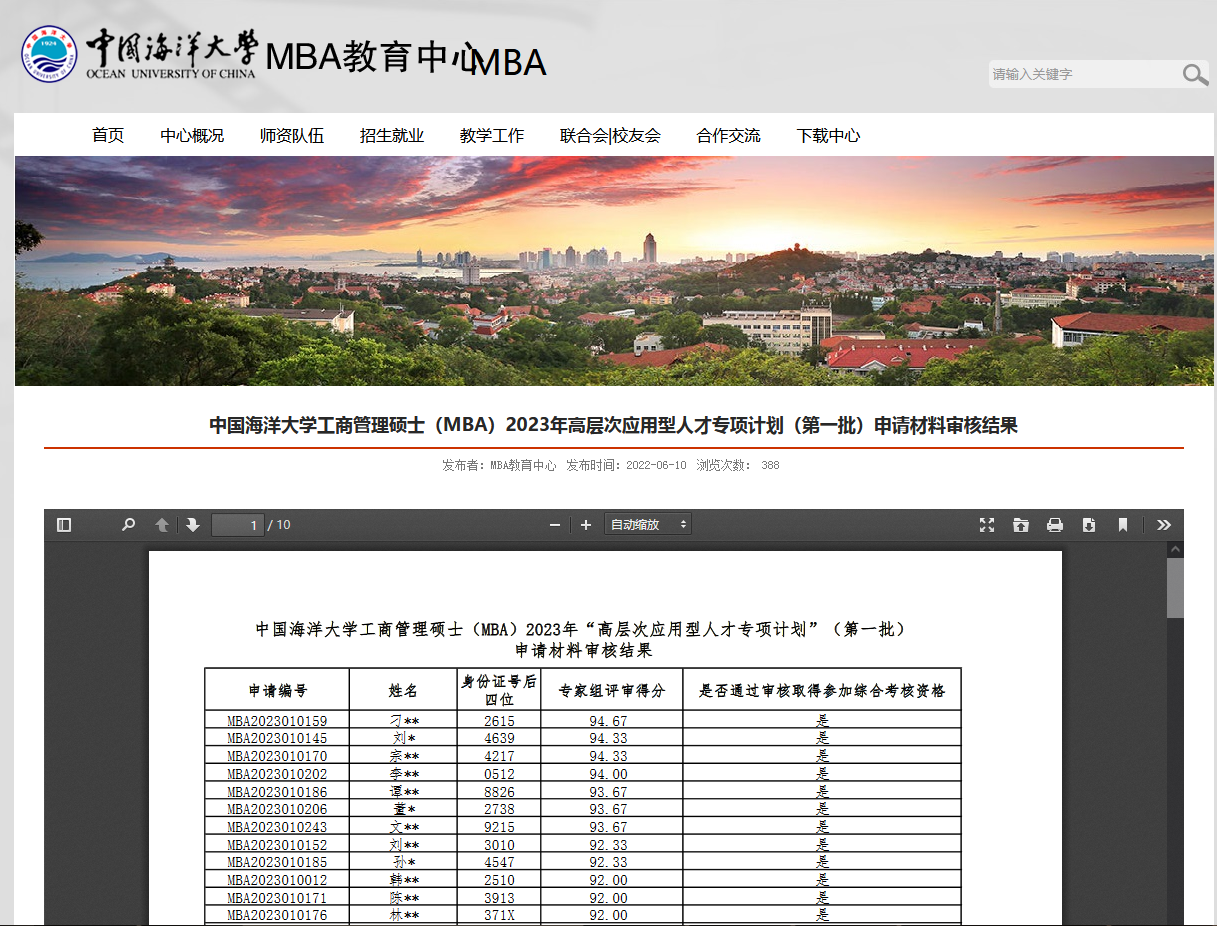
Task: Click the name cell 韩**
Action: [x=403, y=880]
